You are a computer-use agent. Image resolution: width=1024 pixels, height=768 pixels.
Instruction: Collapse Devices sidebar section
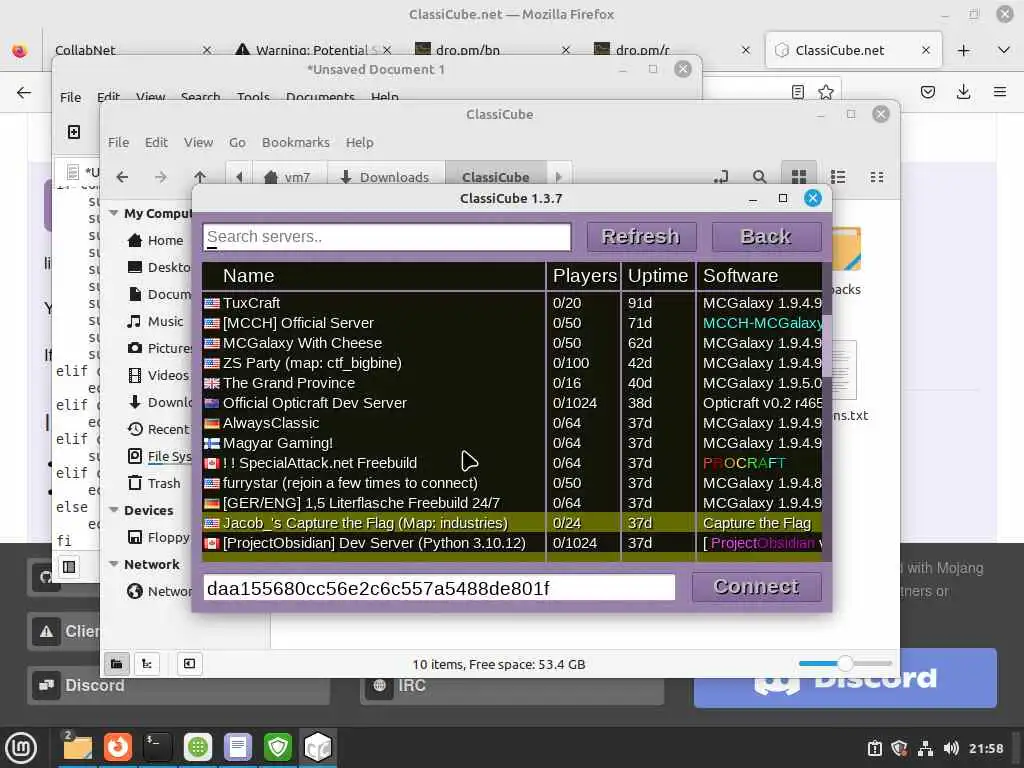click(114, 510)
